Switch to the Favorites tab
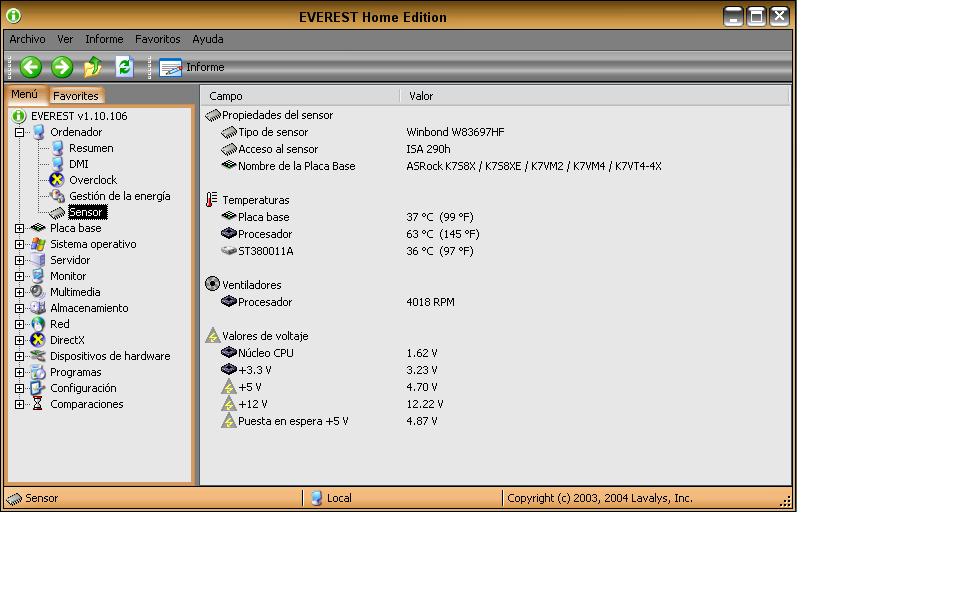The width and height of the screenshot is (962, 601). (x=75, y=96)
